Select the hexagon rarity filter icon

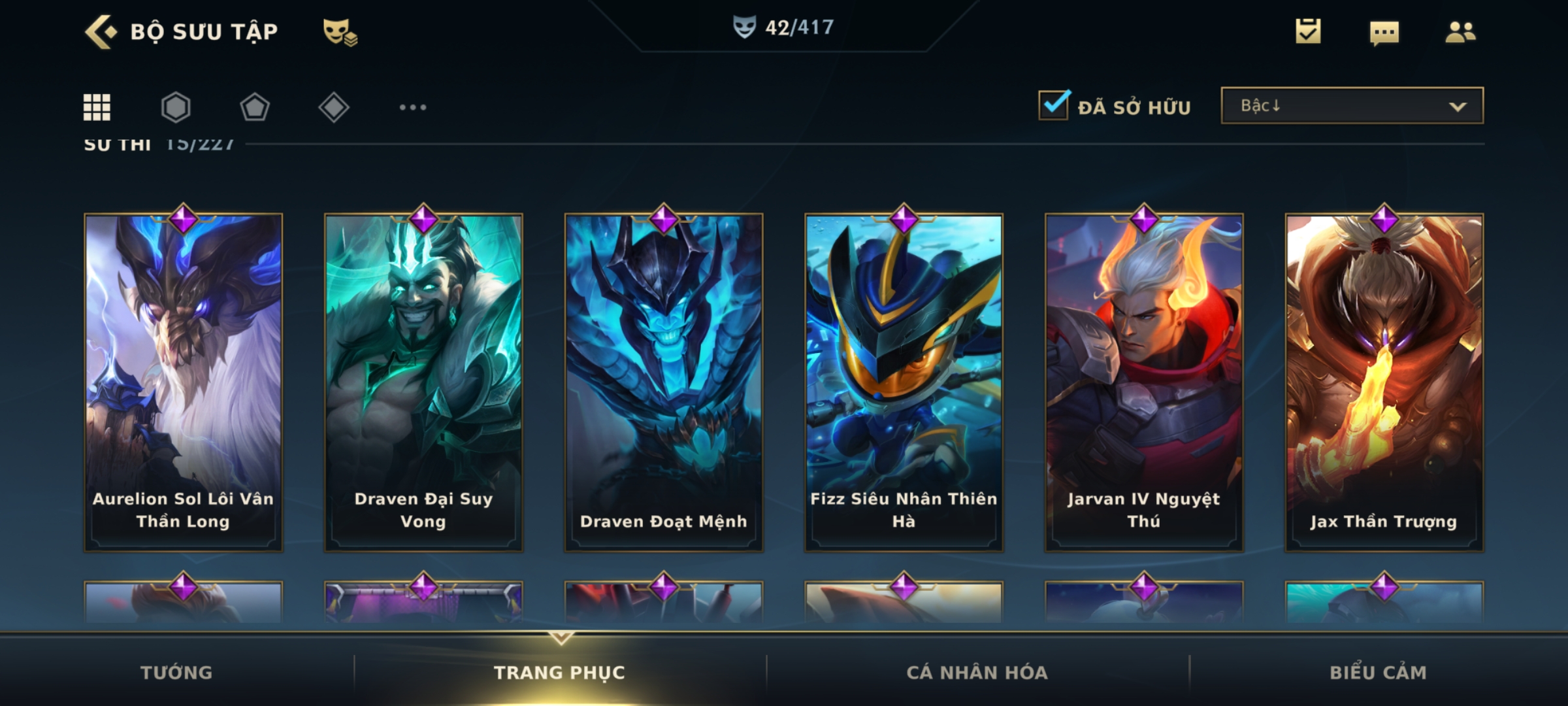[176, 107]
